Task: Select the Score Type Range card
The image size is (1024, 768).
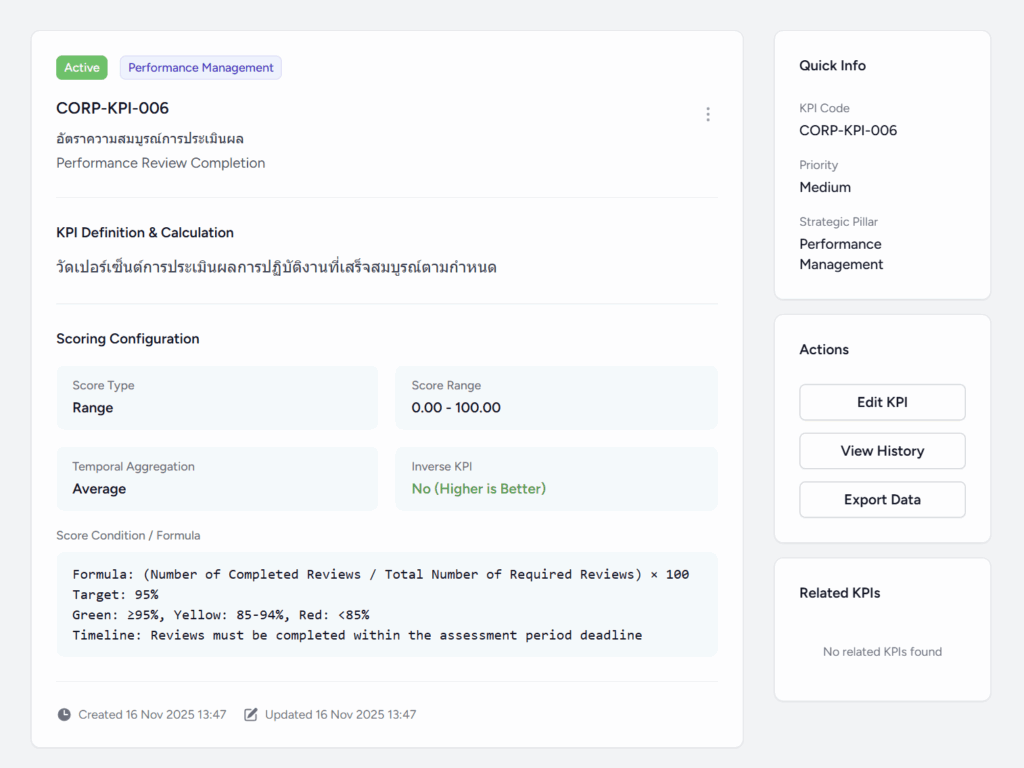Action: [x=217, y=398]
